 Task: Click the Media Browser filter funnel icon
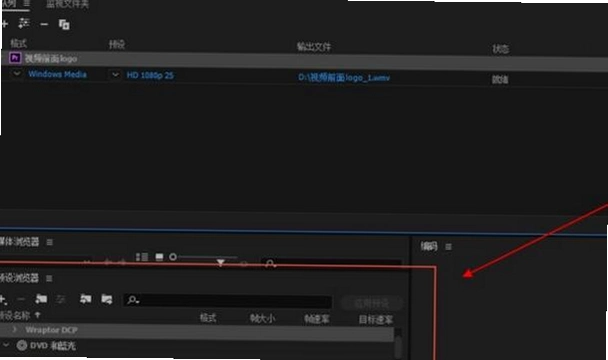tap(221, 263)
